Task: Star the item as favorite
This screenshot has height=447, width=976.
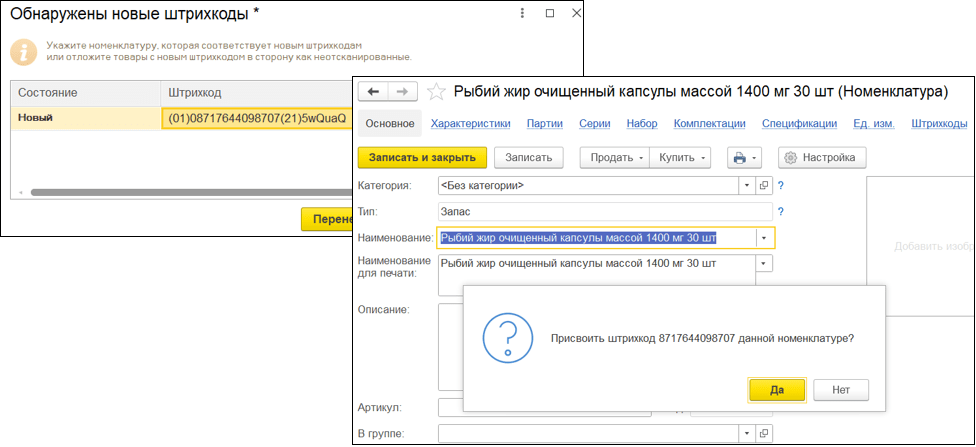Action: click(x=436, y=92)
